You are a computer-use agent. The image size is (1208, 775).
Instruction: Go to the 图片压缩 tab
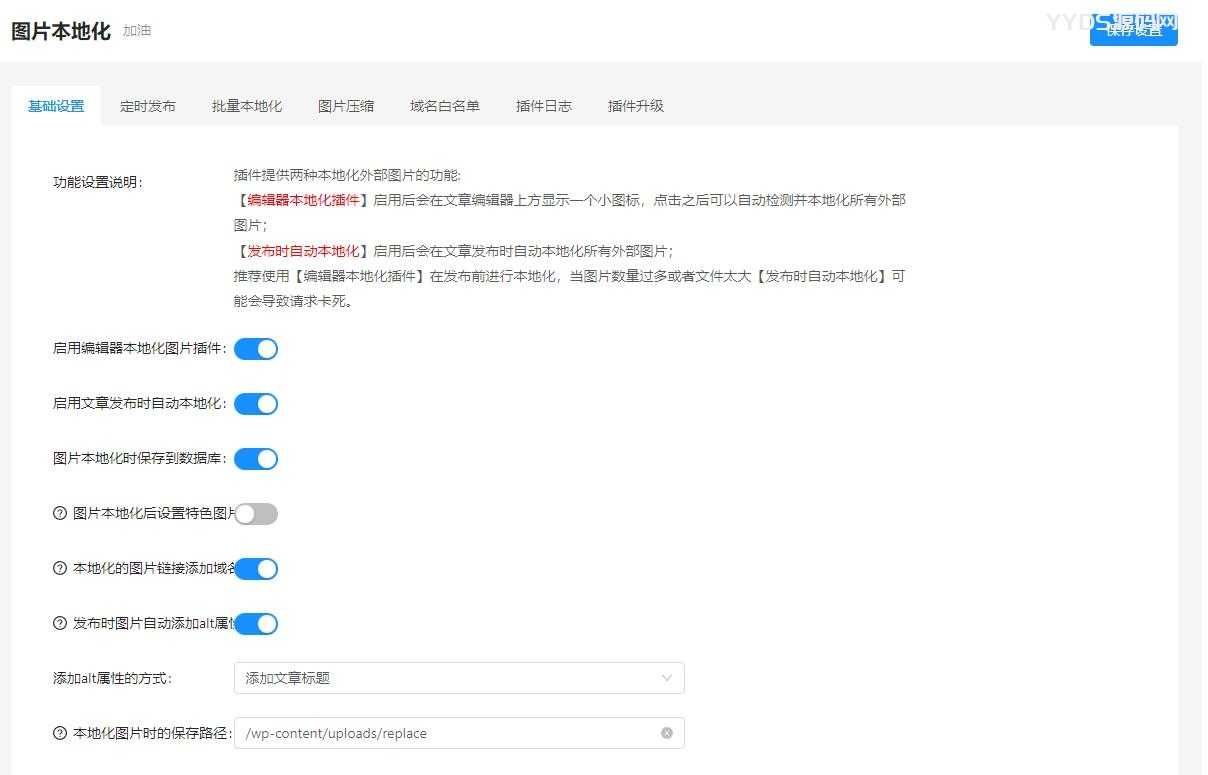pyautogui.click(x=345, y=105)
